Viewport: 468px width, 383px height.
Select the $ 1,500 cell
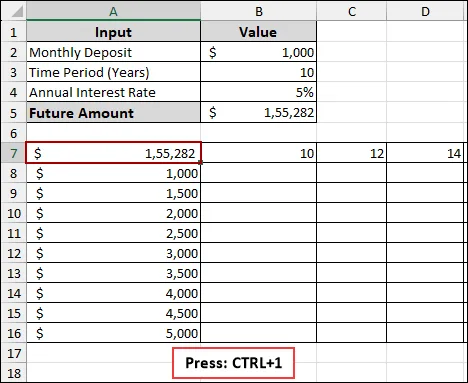113,193
